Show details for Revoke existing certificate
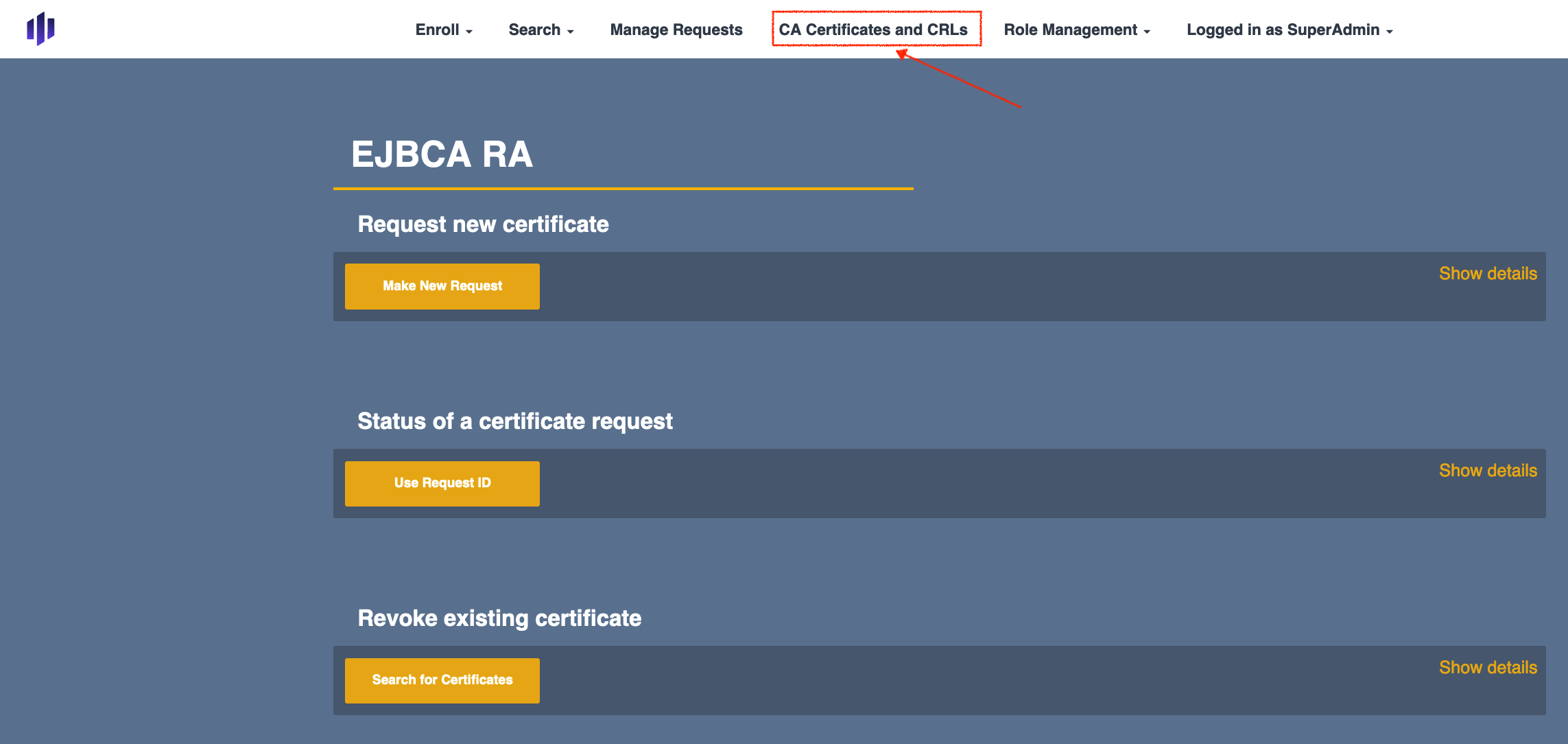 point(1487,668)
